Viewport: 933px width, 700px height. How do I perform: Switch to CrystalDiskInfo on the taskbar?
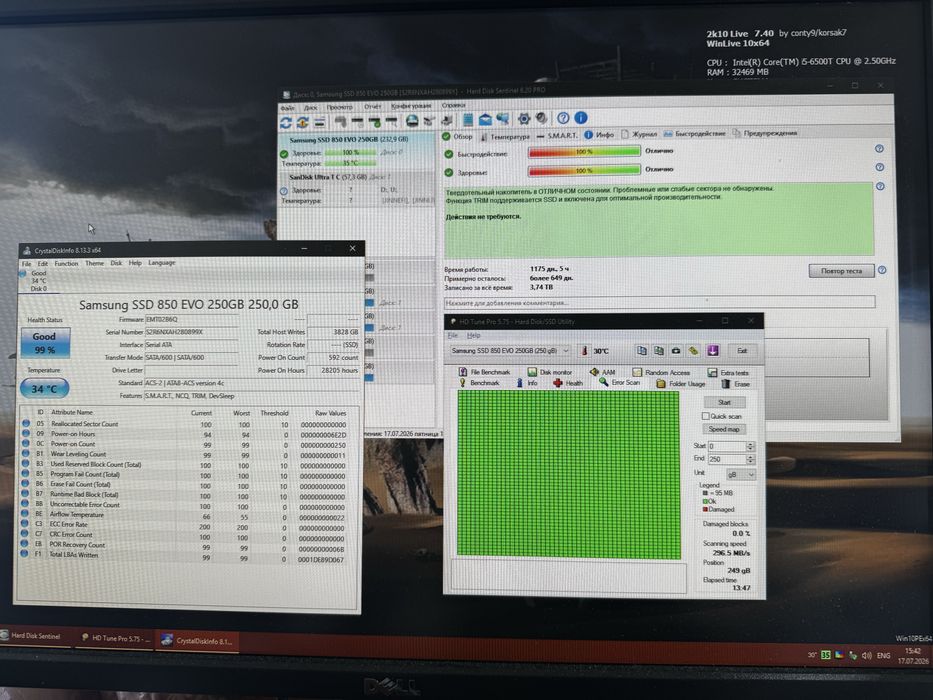(198, 640)
